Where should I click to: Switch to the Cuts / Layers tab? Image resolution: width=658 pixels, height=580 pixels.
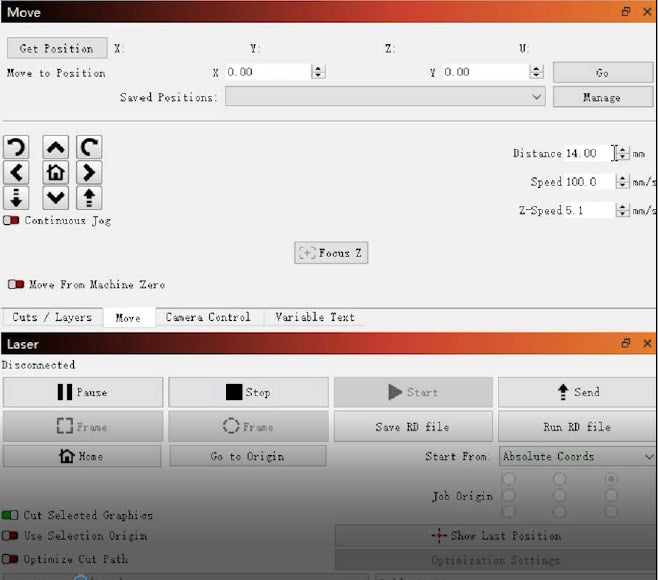pyautogui.click(x=52, y=317)
